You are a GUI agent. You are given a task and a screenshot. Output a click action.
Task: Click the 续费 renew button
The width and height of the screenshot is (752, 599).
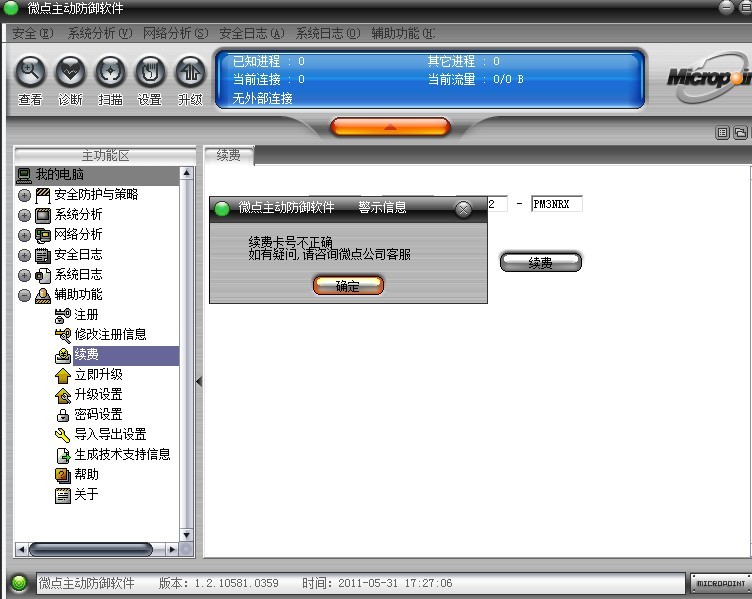(540, 262)
